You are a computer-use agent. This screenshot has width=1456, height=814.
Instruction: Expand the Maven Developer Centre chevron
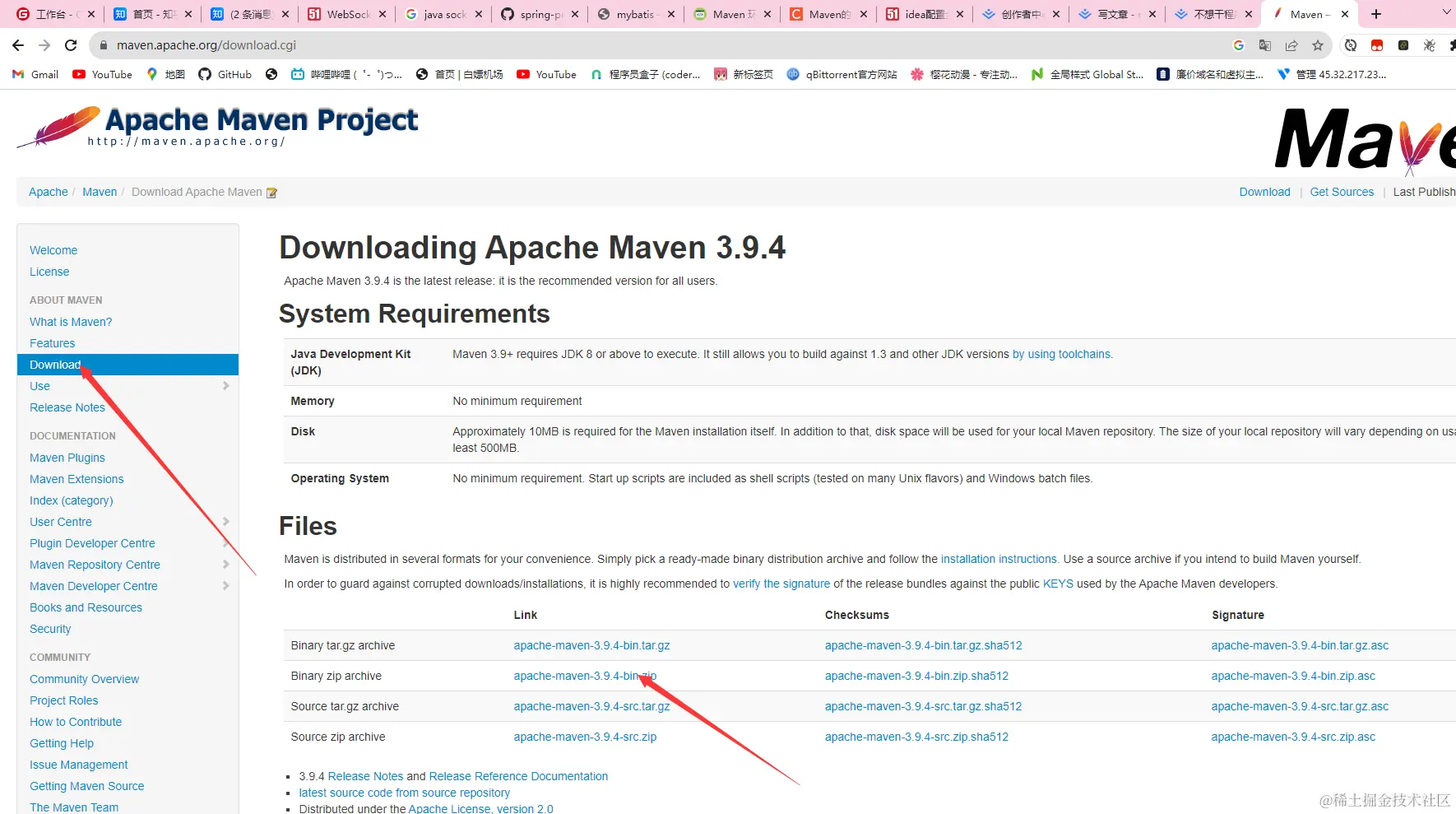point(225,586)
